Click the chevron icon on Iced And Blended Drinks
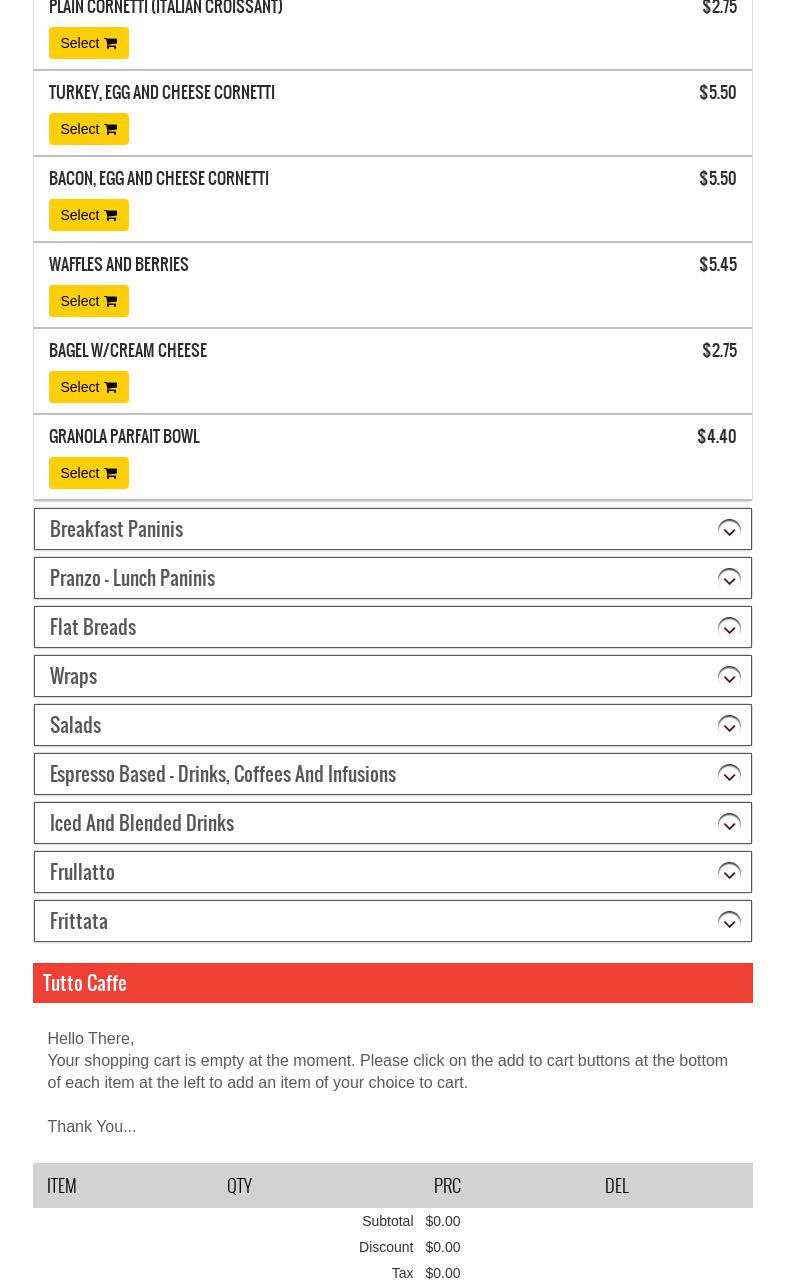The image size is (785, 1284). tap(729, 823)
